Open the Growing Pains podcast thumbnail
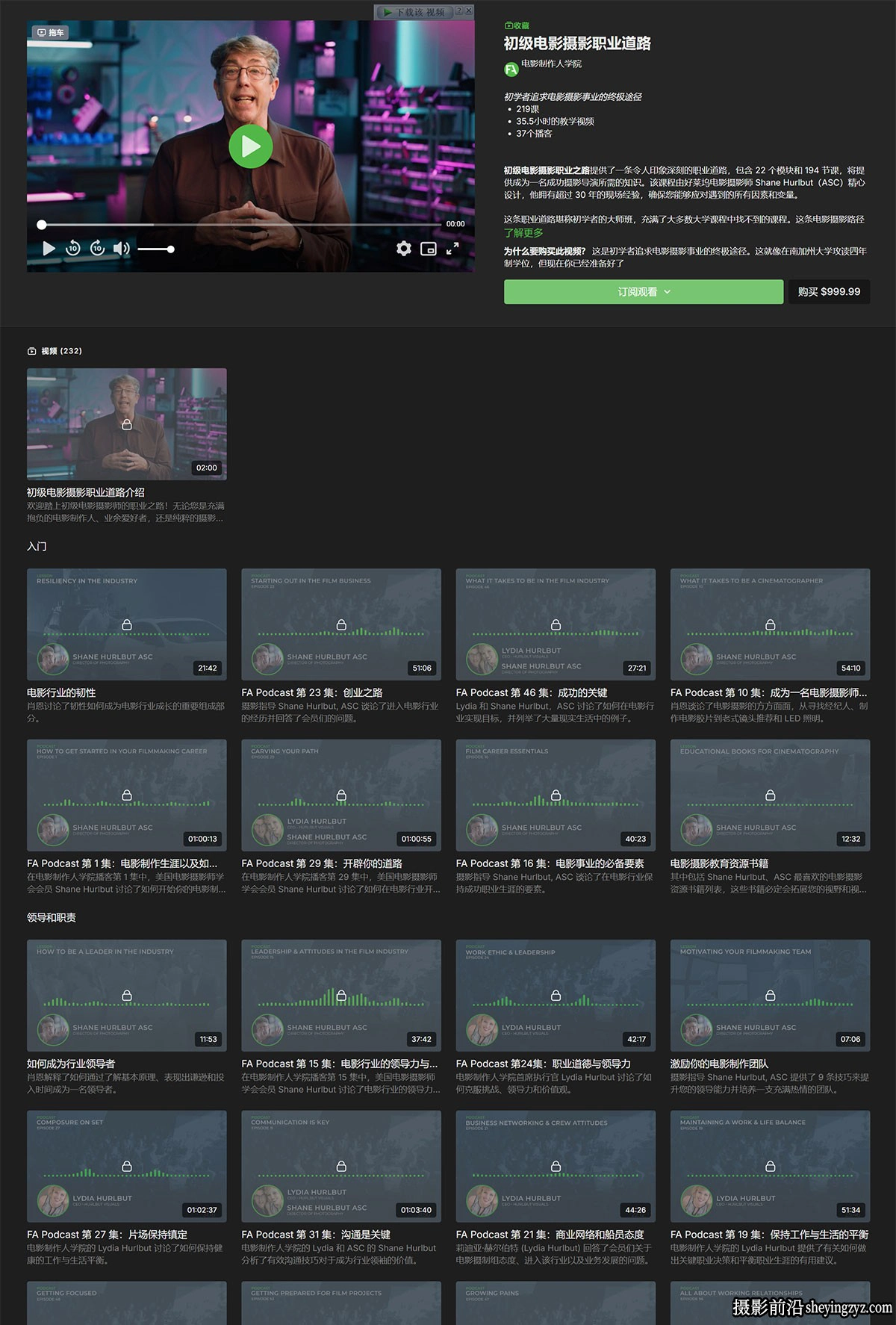 click(x=556, y=1303)
